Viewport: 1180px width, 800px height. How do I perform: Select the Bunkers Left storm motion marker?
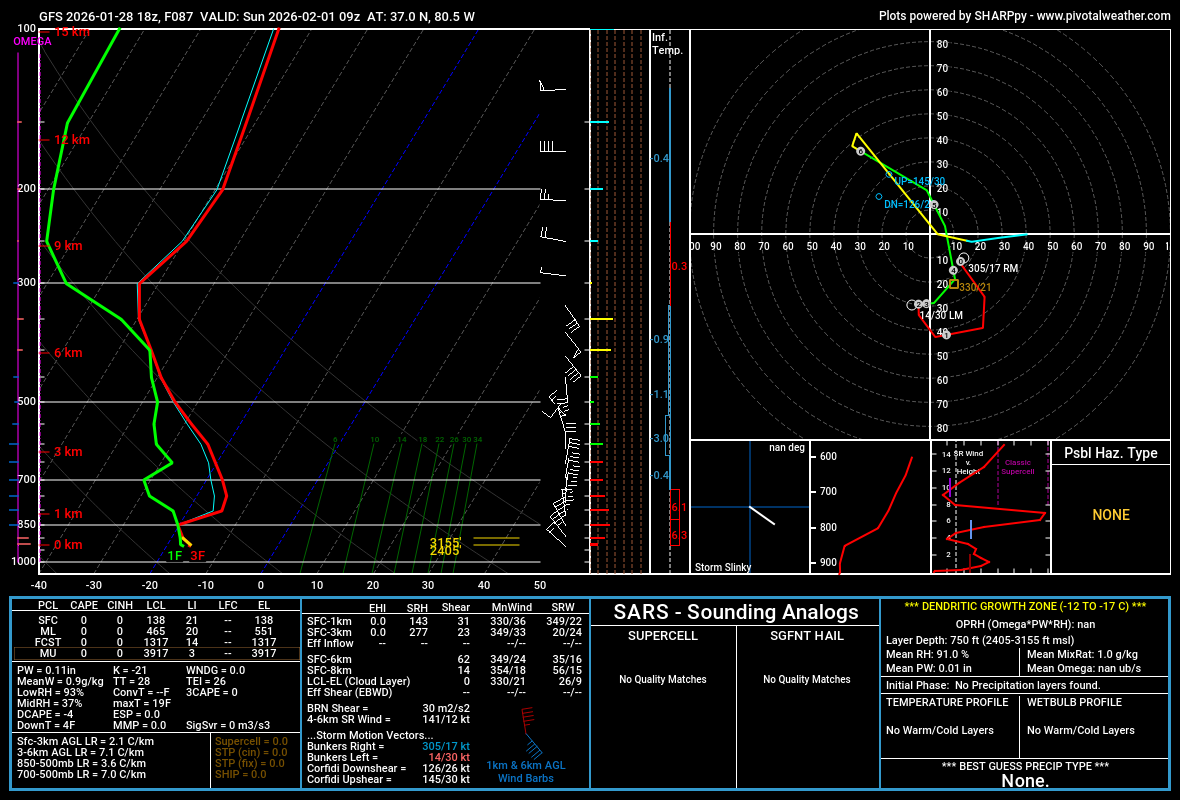click(x=910, y=304)
